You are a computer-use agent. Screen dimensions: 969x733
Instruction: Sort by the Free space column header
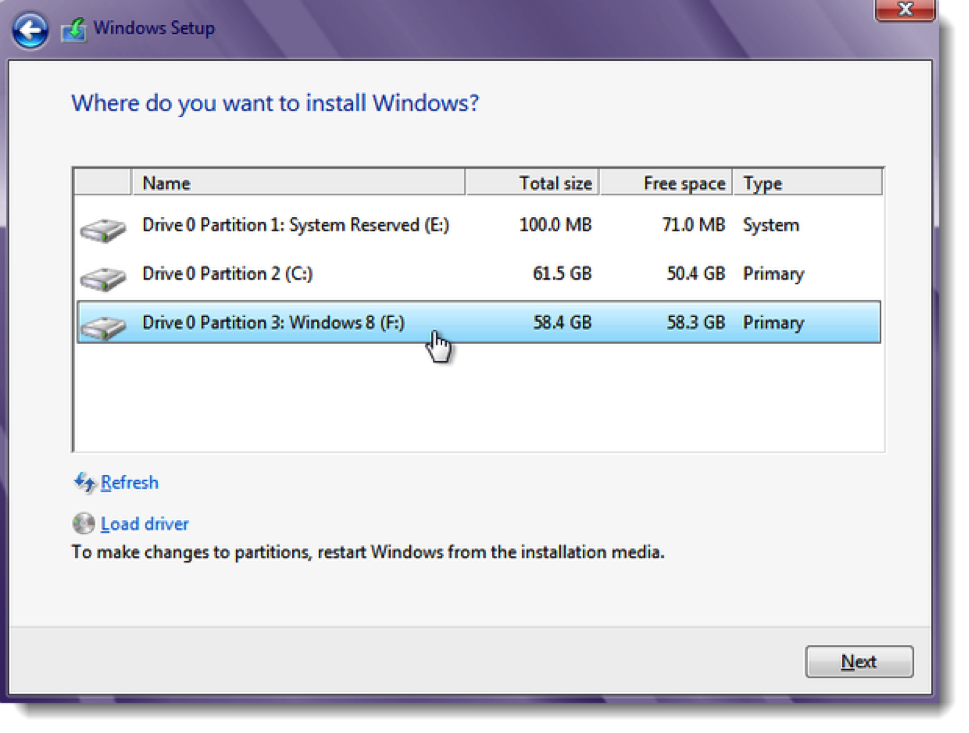(x=666, y=183)
